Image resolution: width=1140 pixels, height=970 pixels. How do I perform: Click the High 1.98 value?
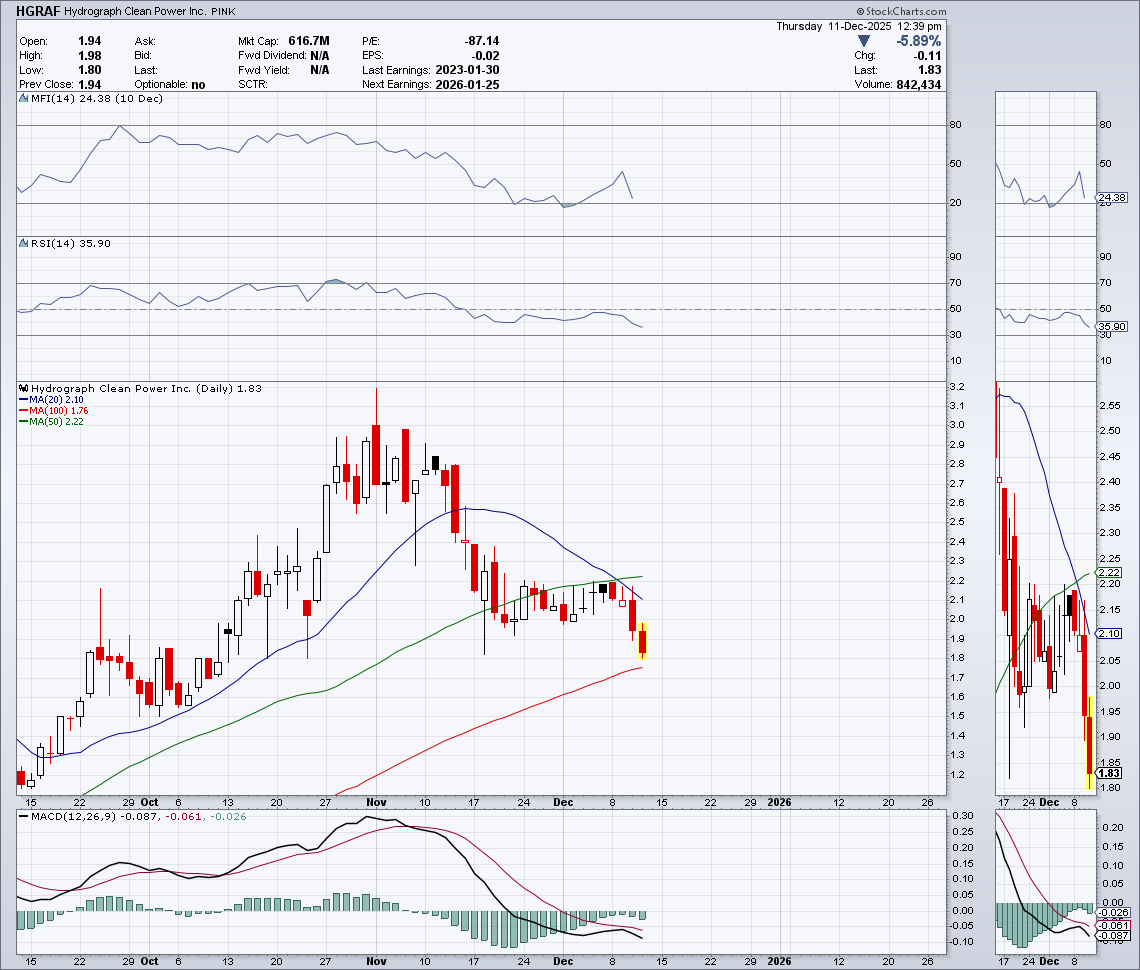click(89, 56)
